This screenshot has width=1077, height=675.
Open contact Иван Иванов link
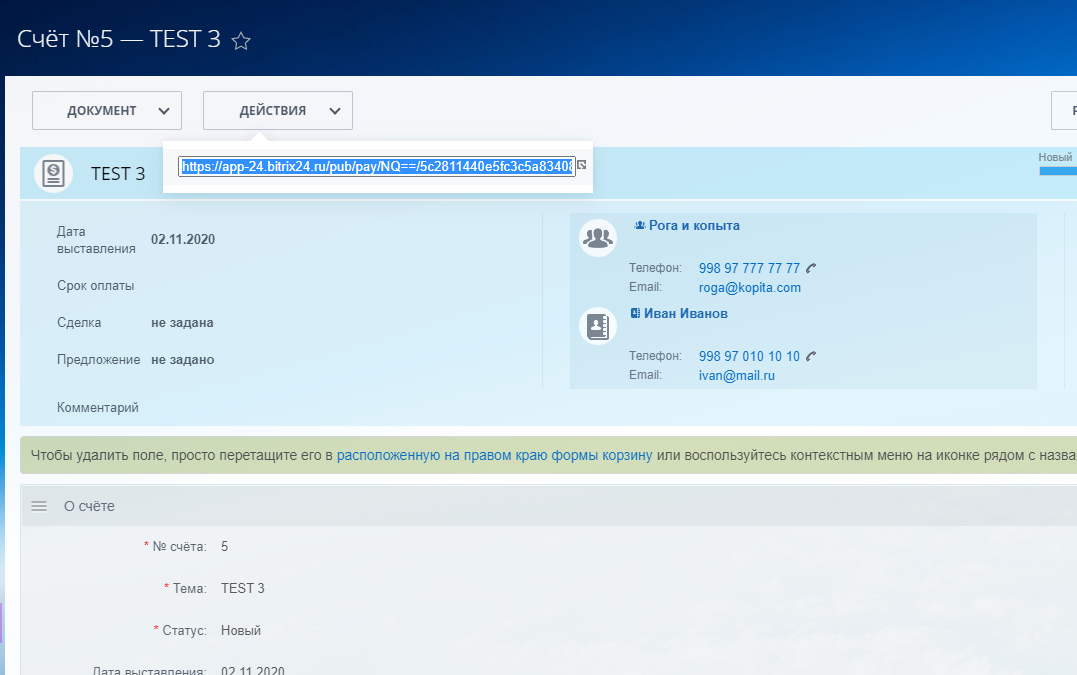click(x=685, y=313)
